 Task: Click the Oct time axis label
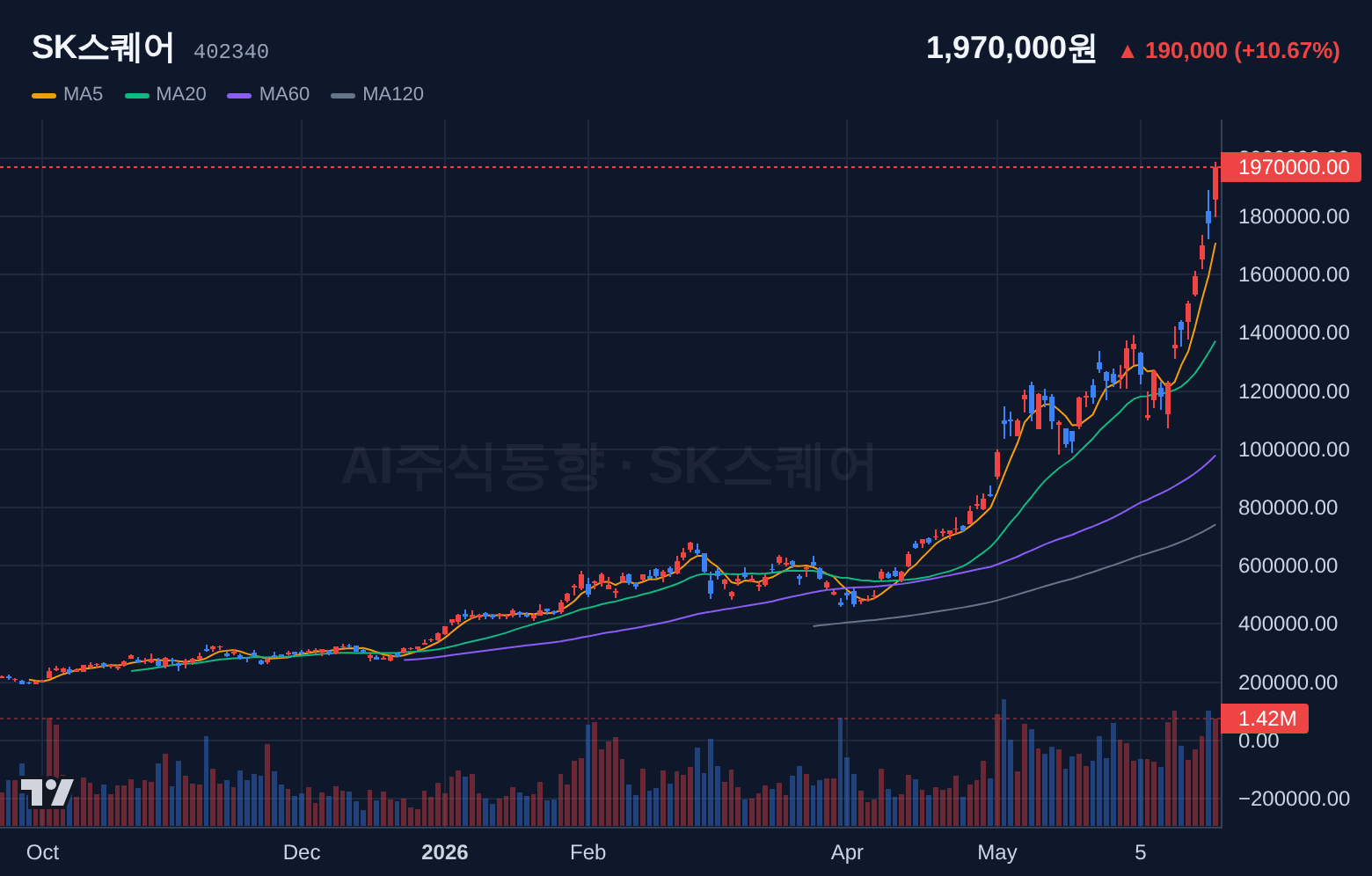(42, 852)
